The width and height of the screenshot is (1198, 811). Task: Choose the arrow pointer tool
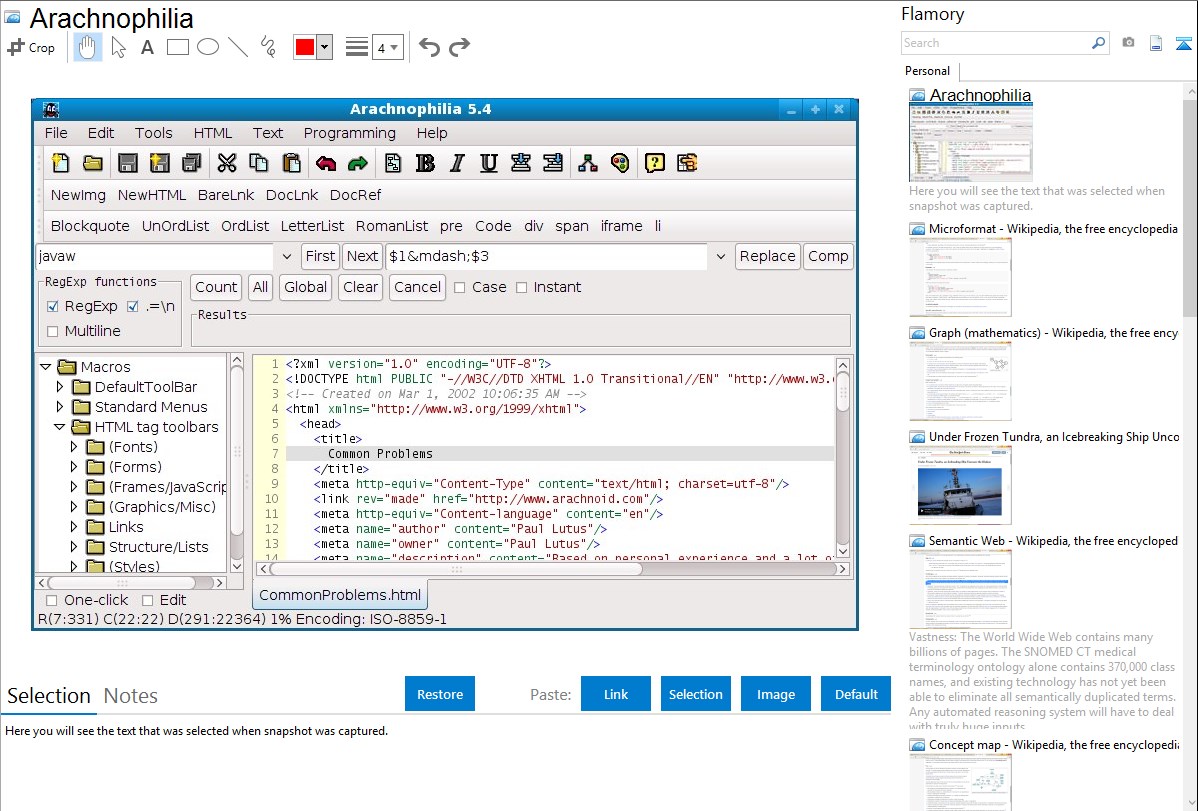(x=118, y=47)
